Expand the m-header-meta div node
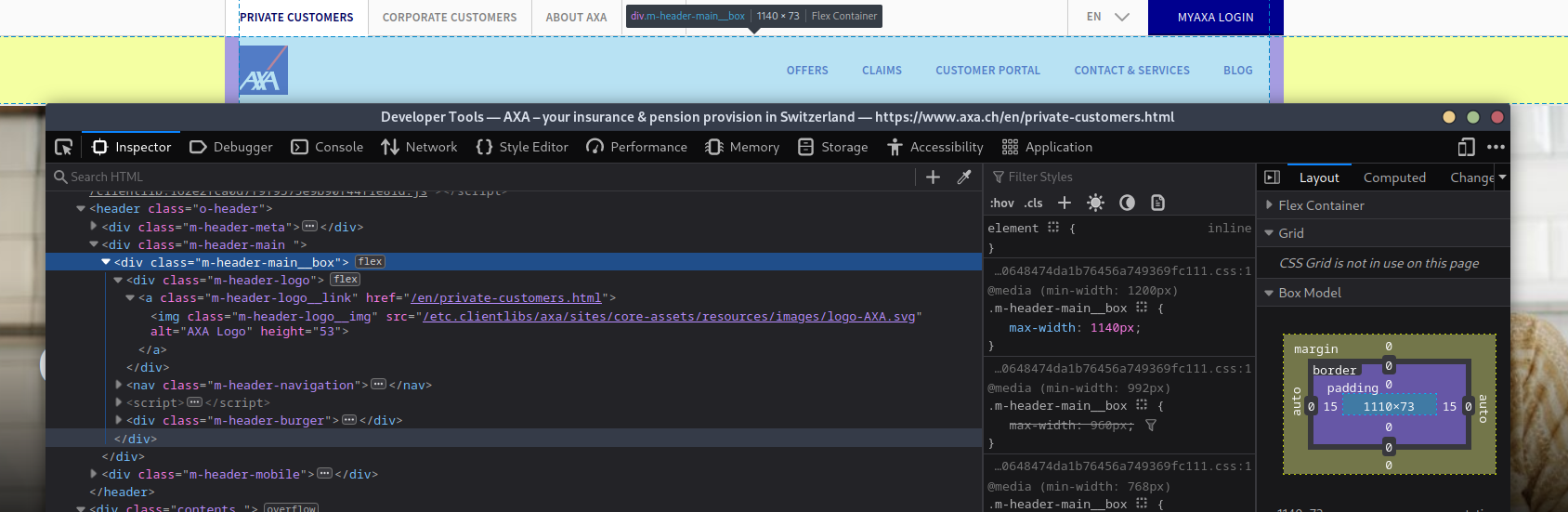 pyautogui.click(x=94, y=227)
